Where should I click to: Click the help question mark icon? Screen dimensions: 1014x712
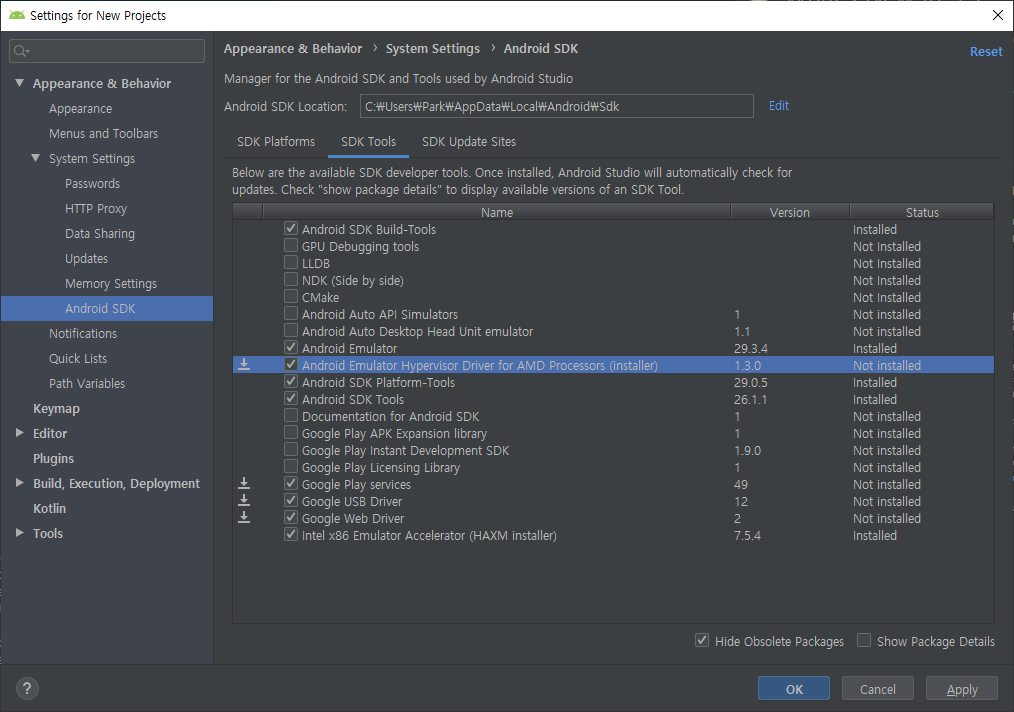27,689
